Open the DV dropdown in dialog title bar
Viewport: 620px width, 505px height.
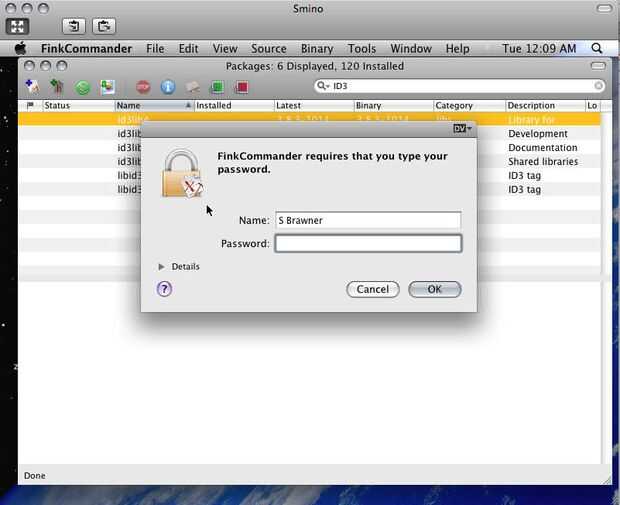(462, 129)
